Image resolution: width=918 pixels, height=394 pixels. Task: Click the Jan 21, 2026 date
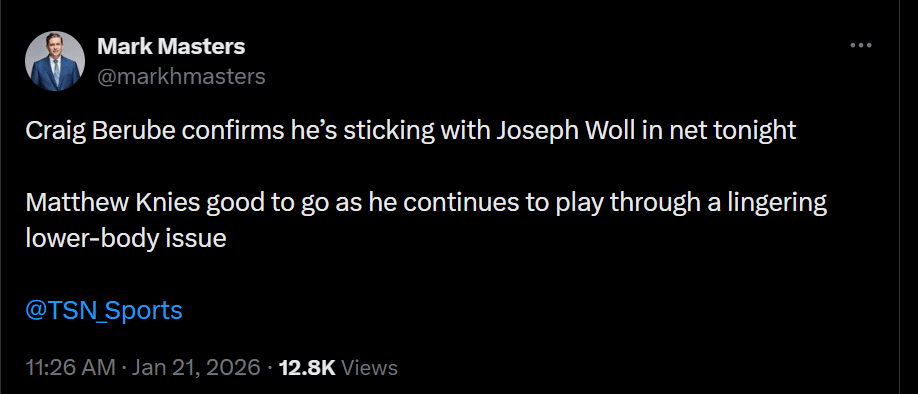196,368
